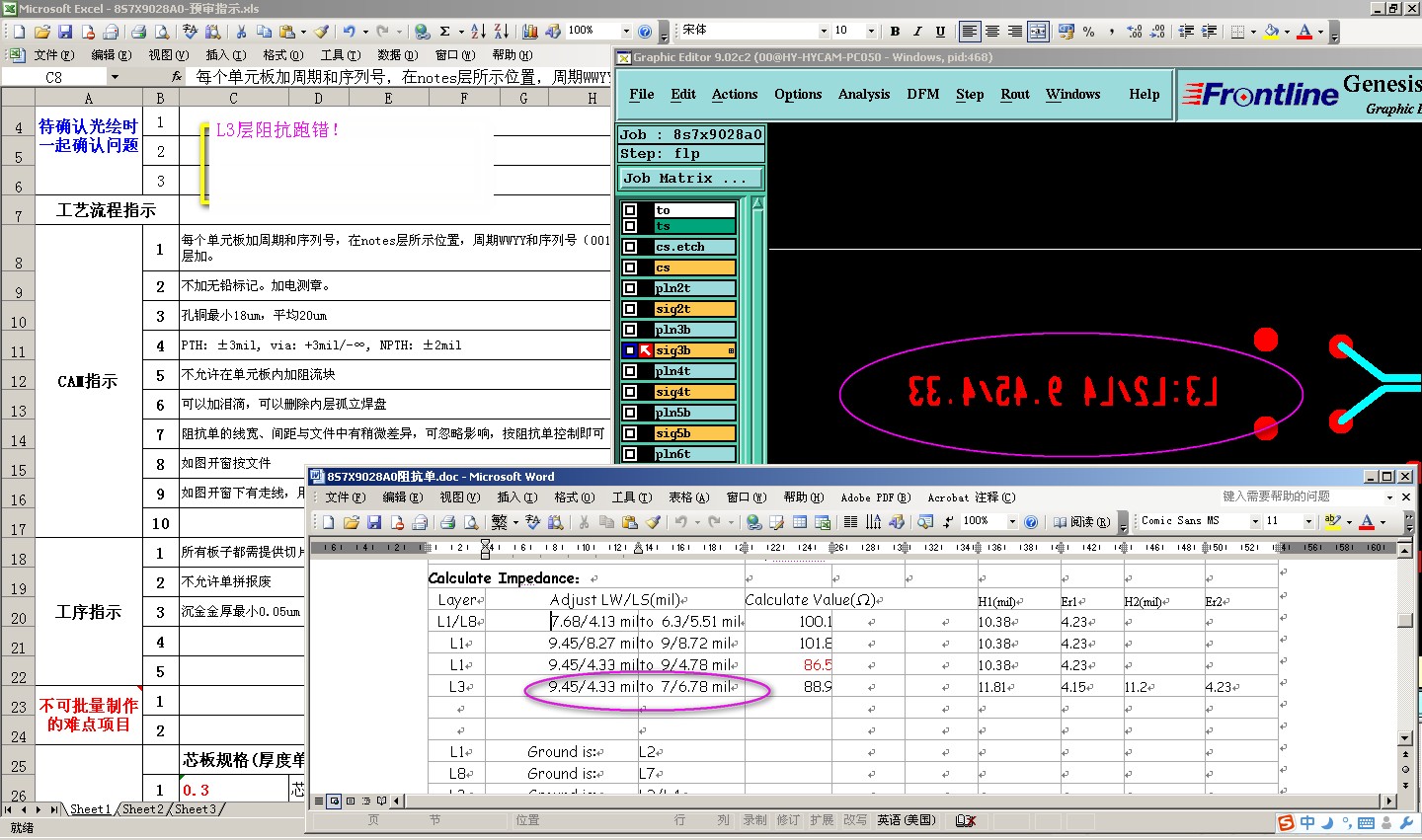Toggle checkbox for layer sig3b

tap(630, 350)
